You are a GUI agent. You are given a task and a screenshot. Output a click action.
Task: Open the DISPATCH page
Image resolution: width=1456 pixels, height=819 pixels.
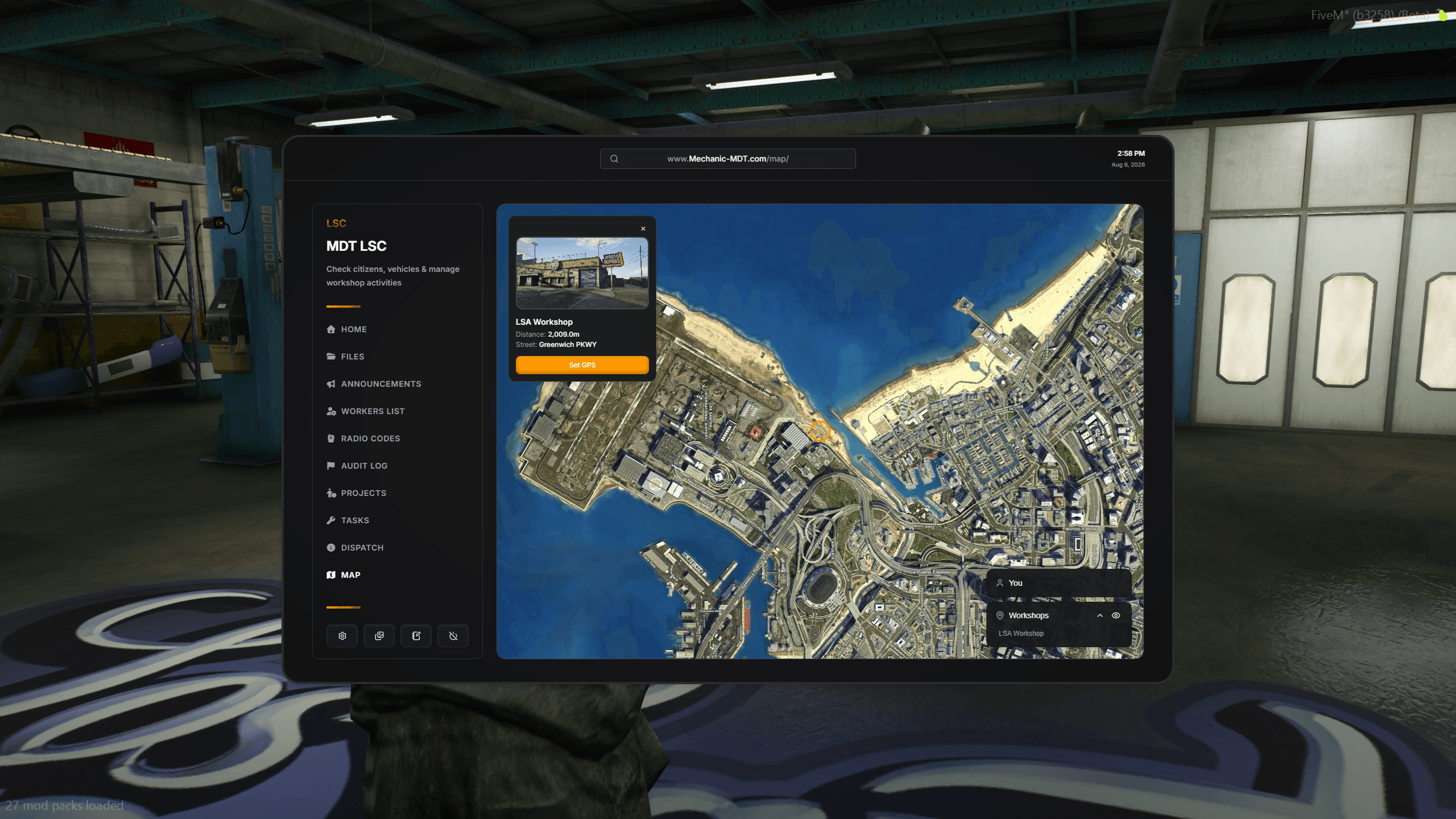(355, 548)
